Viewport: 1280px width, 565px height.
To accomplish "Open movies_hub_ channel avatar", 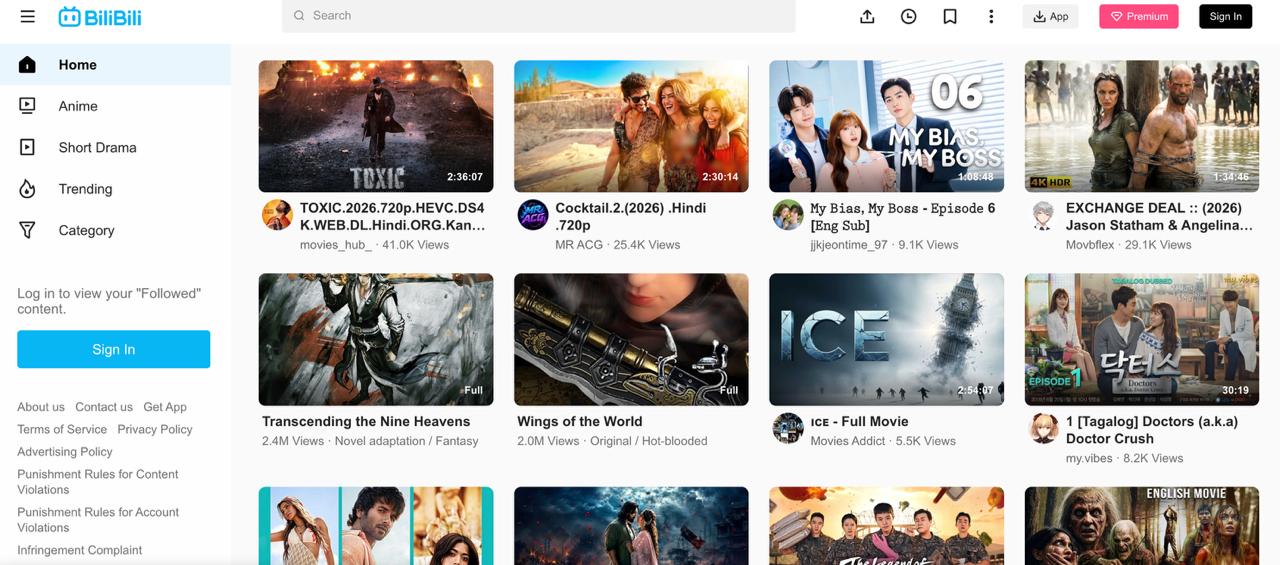I will 277,215.
